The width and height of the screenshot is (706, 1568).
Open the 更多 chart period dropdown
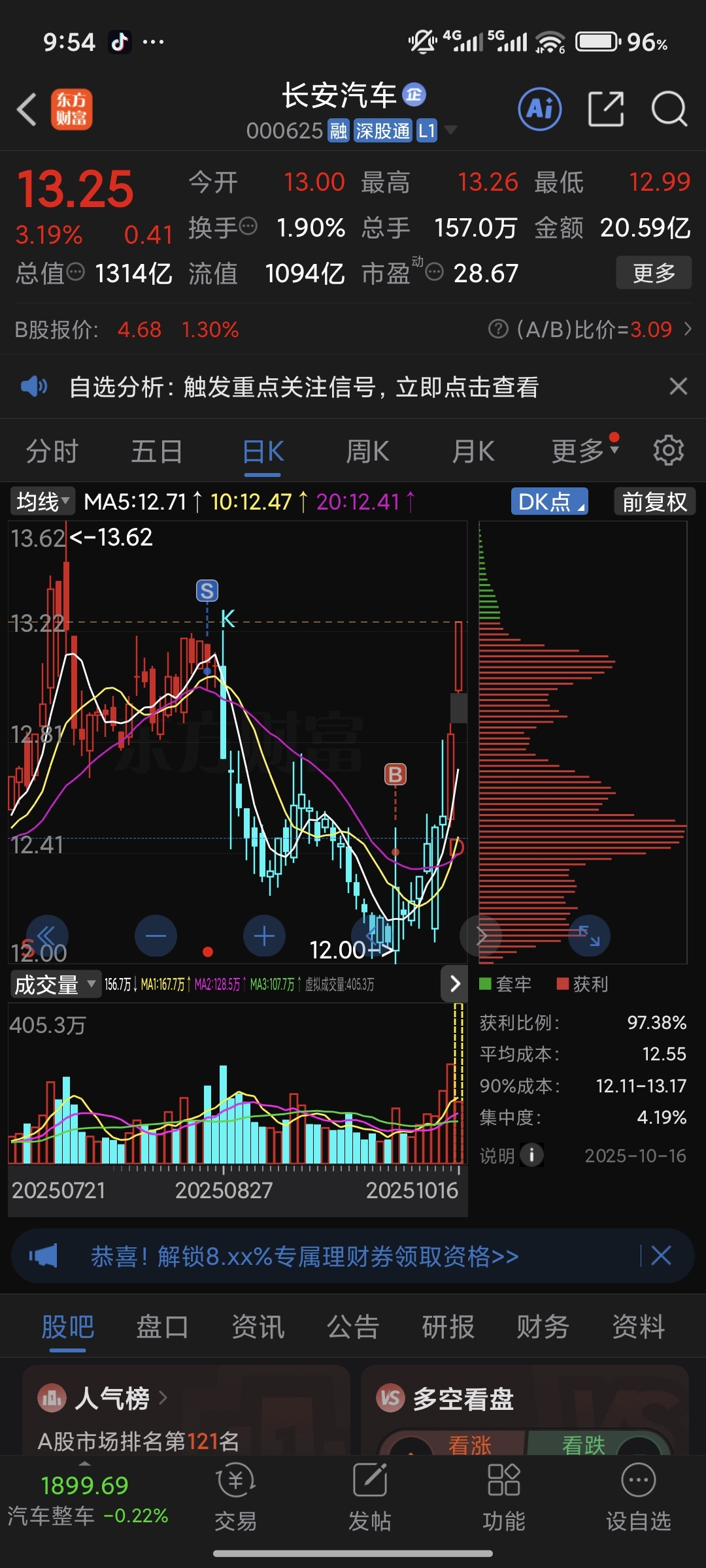click(x=584, y=451)
